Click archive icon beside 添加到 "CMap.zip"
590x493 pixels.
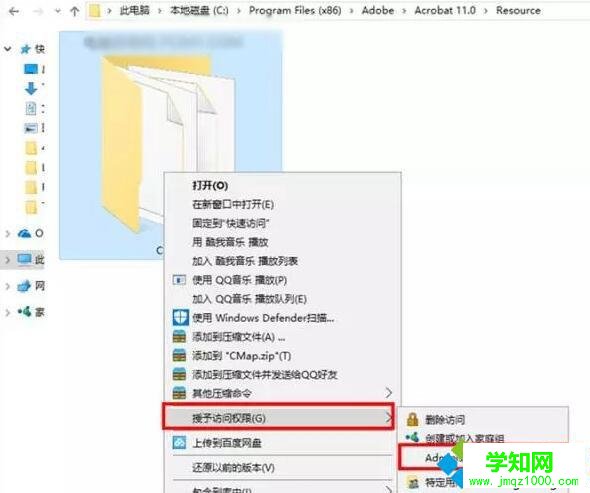point(179,355)
